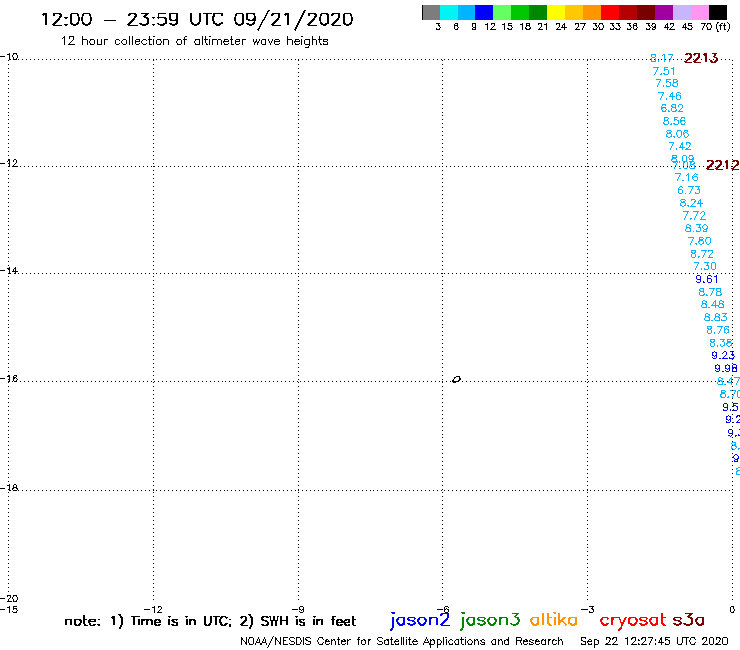Click the light blue legend swatch for 6-9 ft
Screen dimensions: 740x650
tap(466, 12)
